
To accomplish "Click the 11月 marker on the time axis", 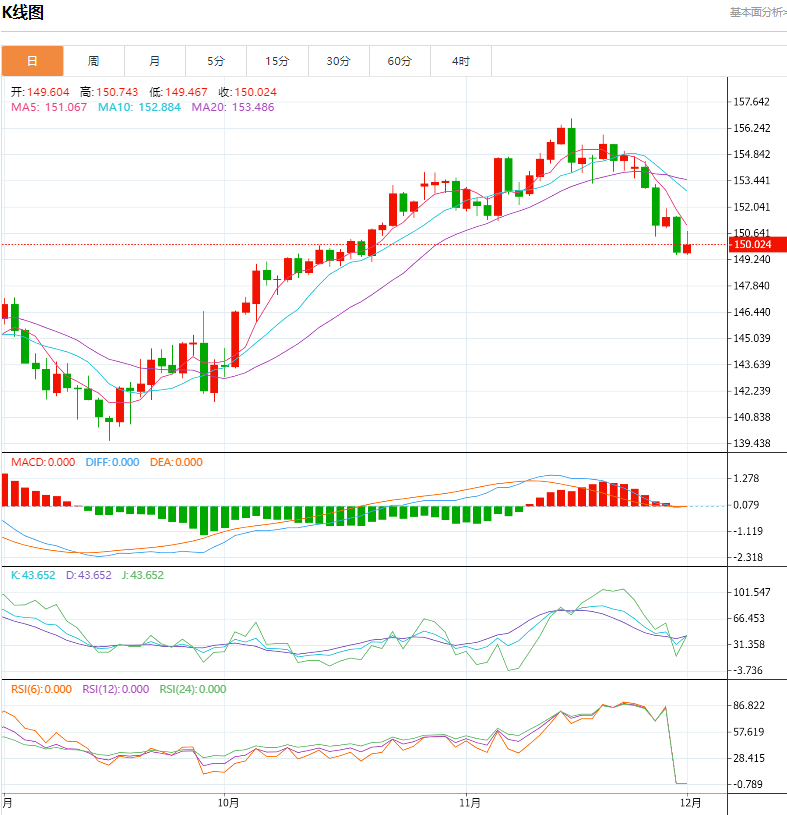I will tap(470, 802).
